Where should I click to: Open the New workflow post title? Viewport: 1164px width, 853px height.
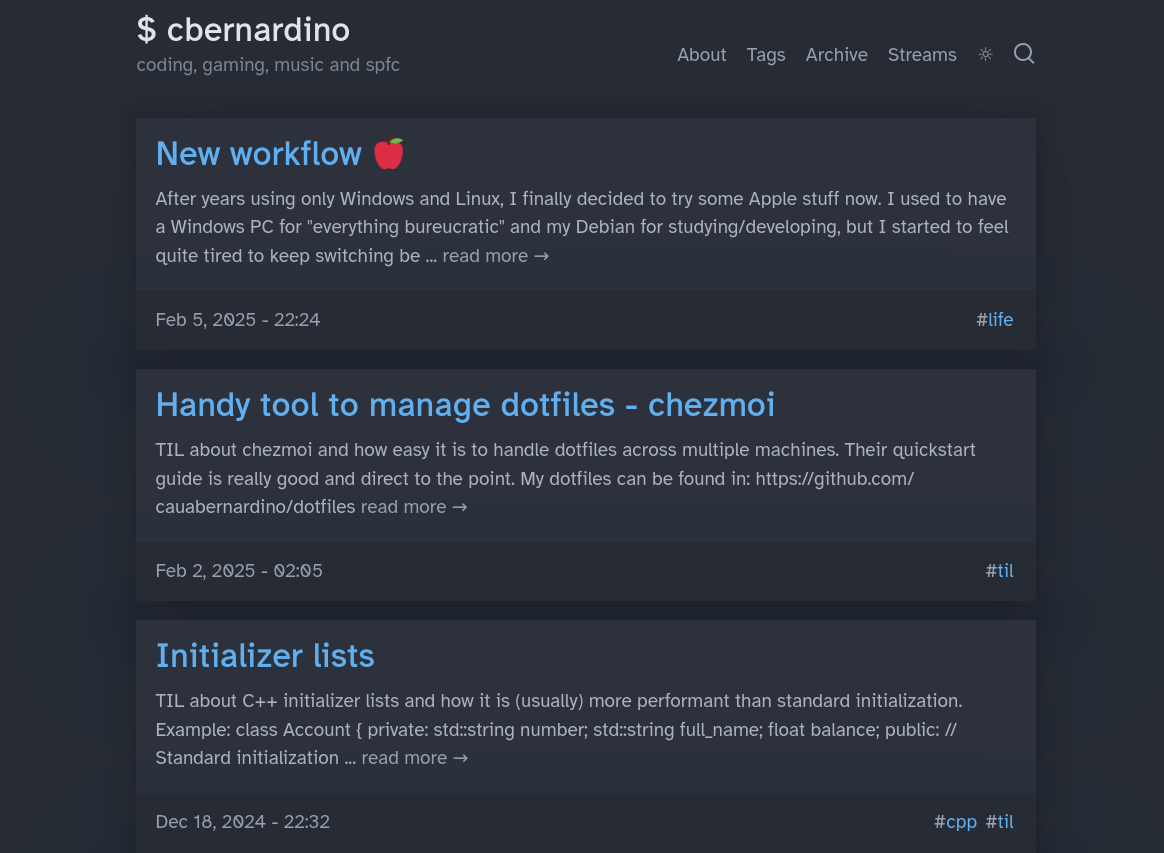pos(259,154)
